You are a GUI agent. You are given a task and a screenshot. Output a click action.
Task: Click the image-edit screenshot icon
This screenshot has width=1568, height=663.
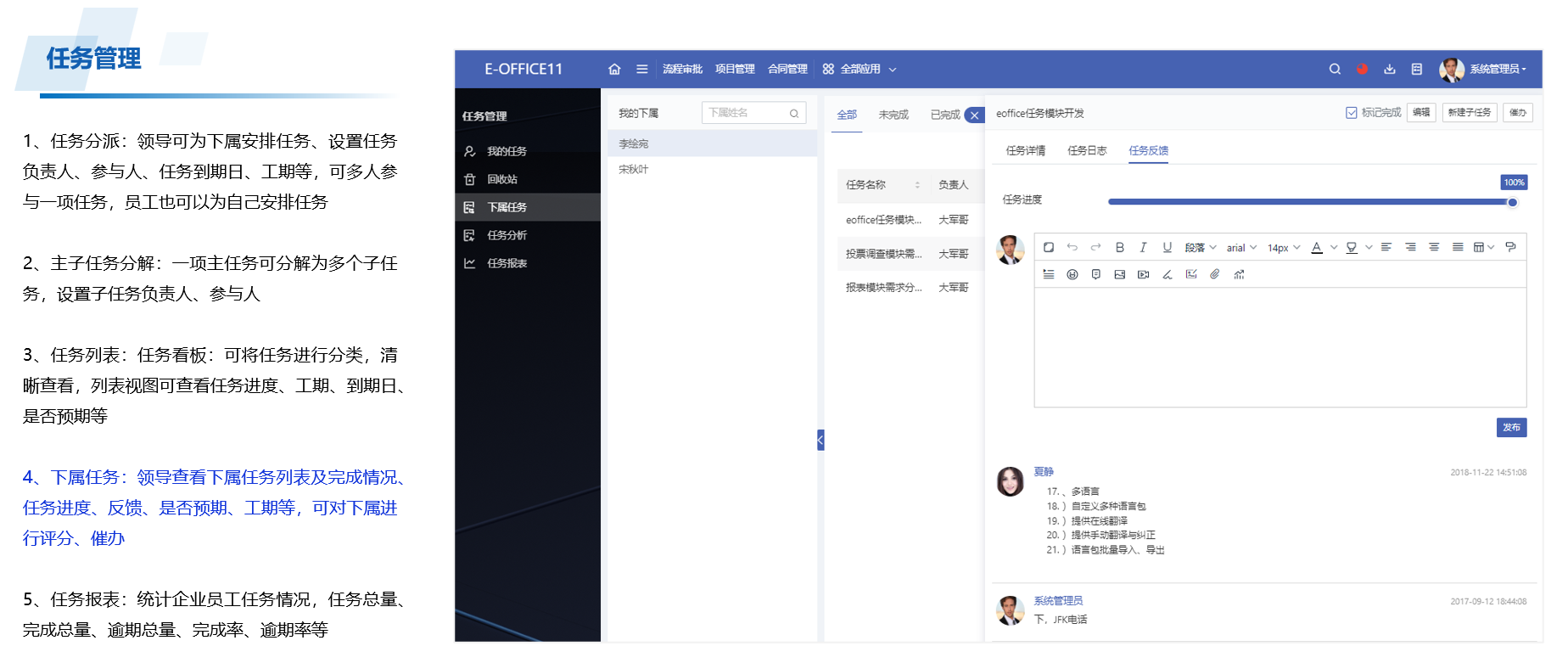pos(1191,274)
